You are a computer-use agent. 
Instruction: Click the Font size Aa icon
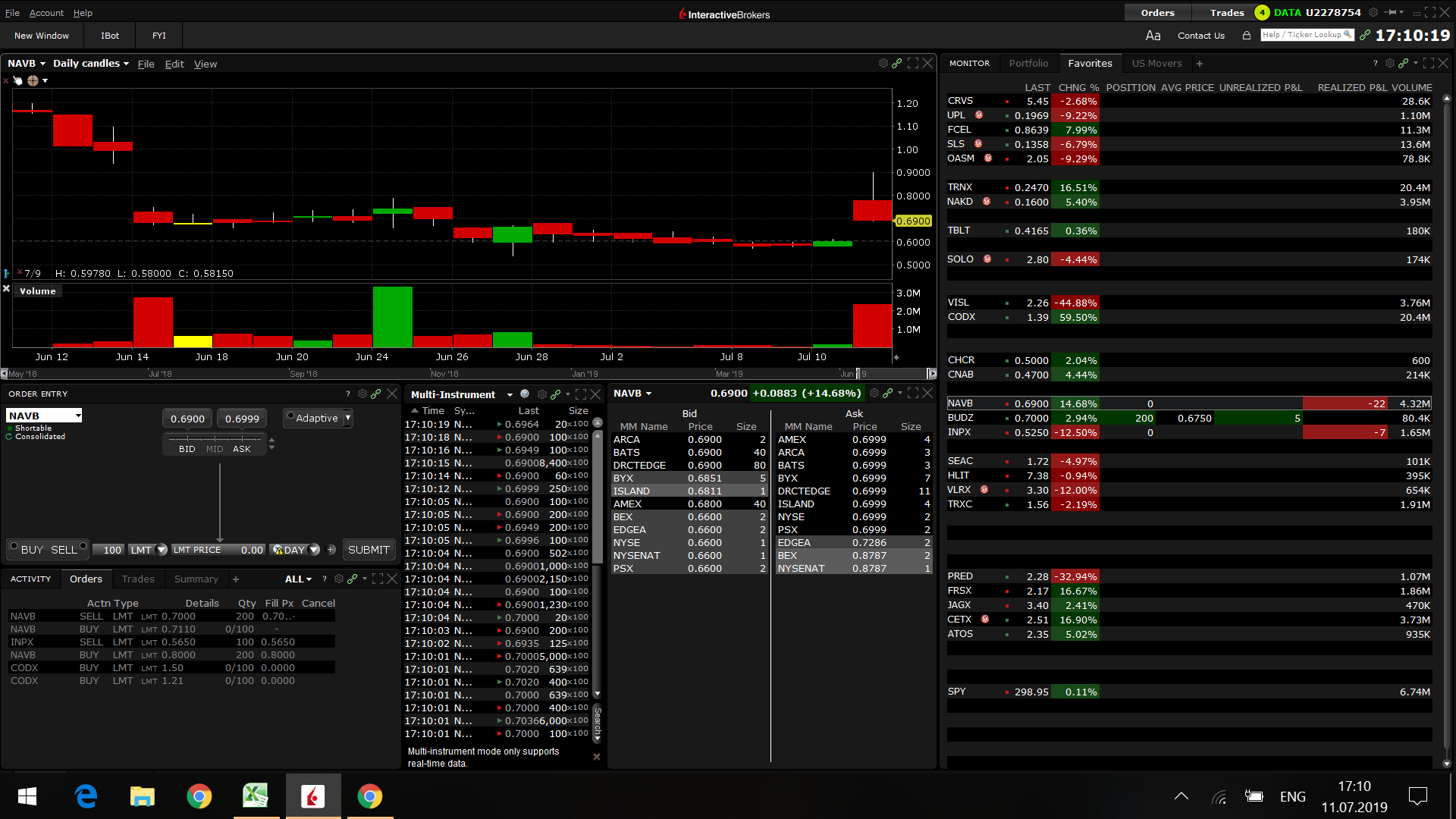coord(1153,36)
